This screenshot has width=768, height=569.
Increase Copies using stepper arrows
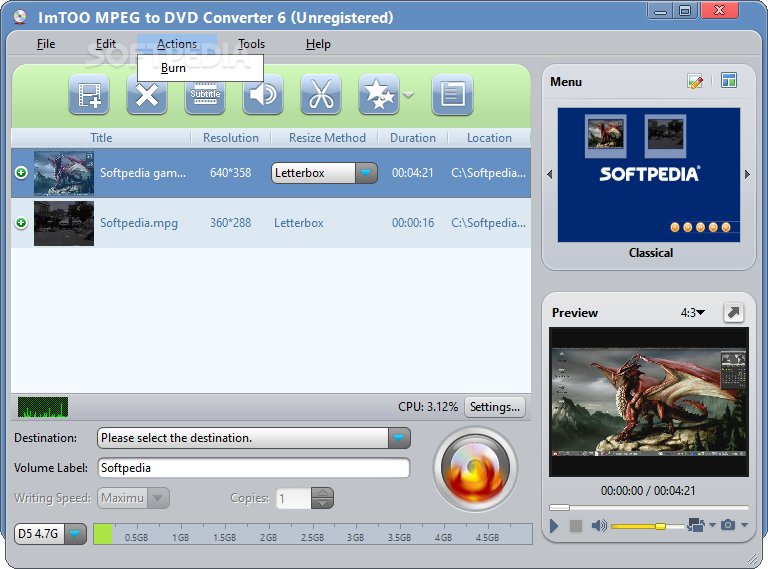322,493
